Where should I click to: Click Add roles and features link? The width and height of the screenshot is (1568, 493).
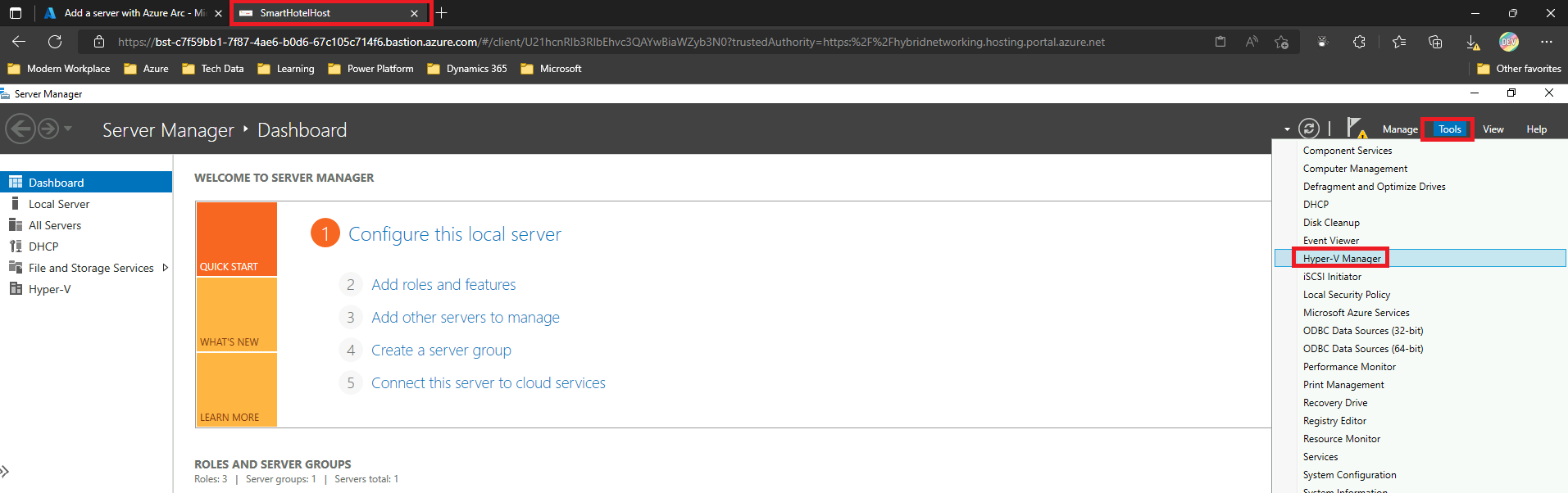(x=443, y=284)
